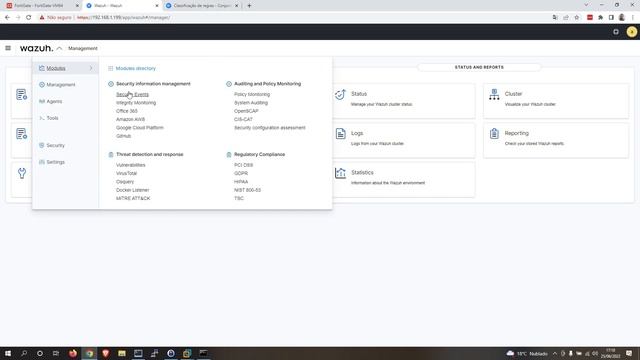Image resolution: width=640 pixels, height=360 pixels.
Task: Open Statistics card icon
Action: click(340, 173)
